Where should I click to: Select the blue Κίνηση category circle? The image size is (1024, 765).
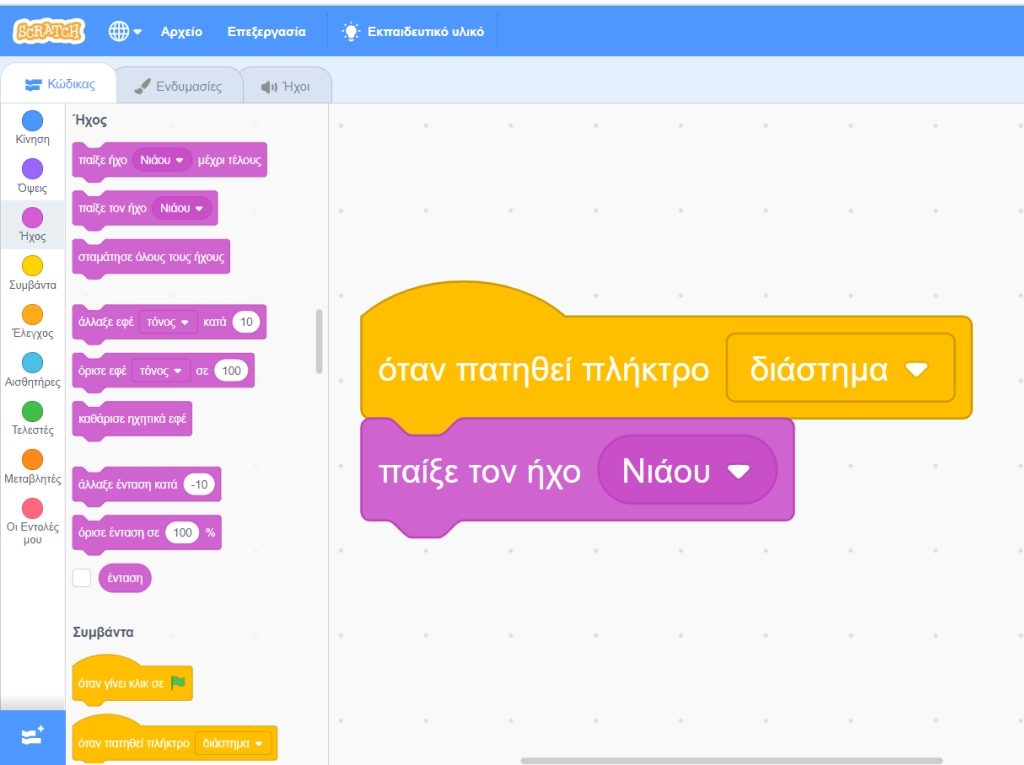33,121
